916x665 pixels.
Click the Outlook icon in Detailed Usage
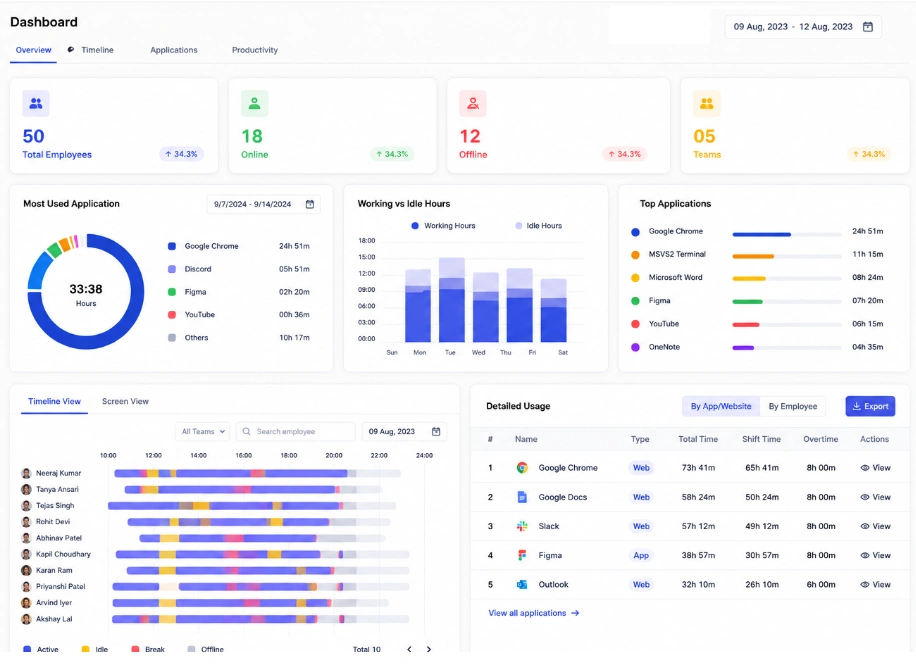point(522,584)
